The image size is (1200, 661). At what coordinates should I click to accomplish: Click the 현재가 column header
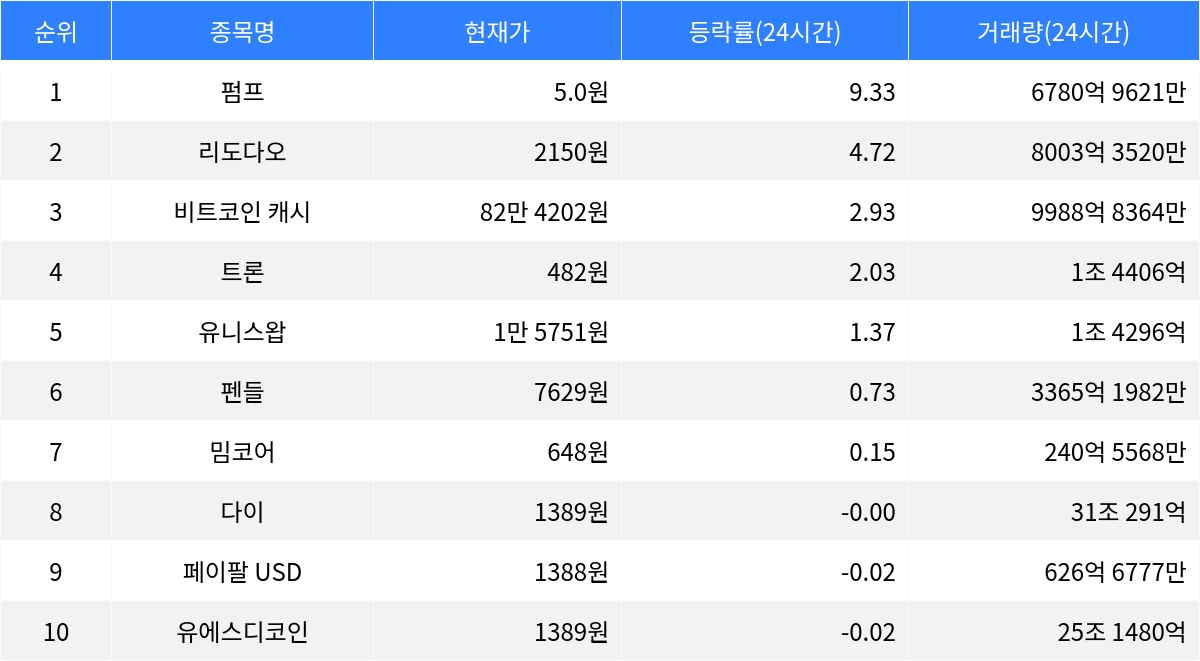click(497, 31)
